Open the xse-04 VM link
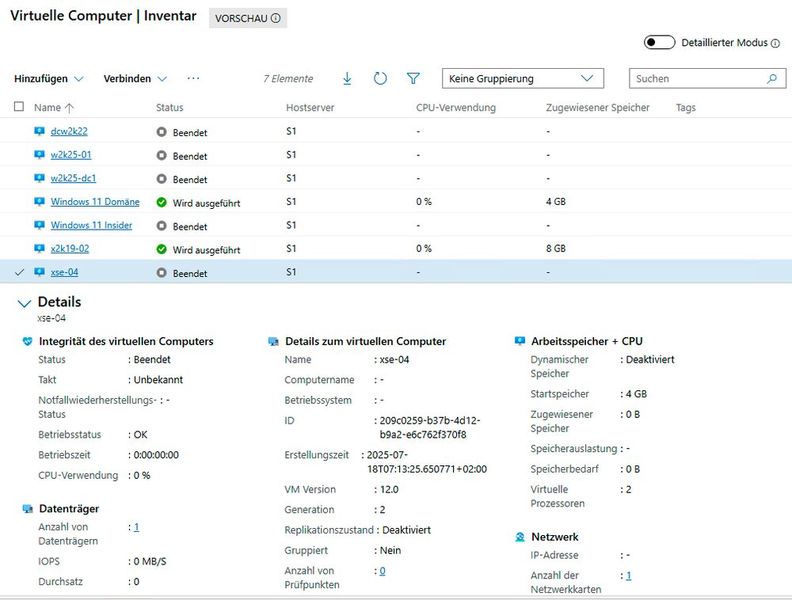 tap(64, 272)
